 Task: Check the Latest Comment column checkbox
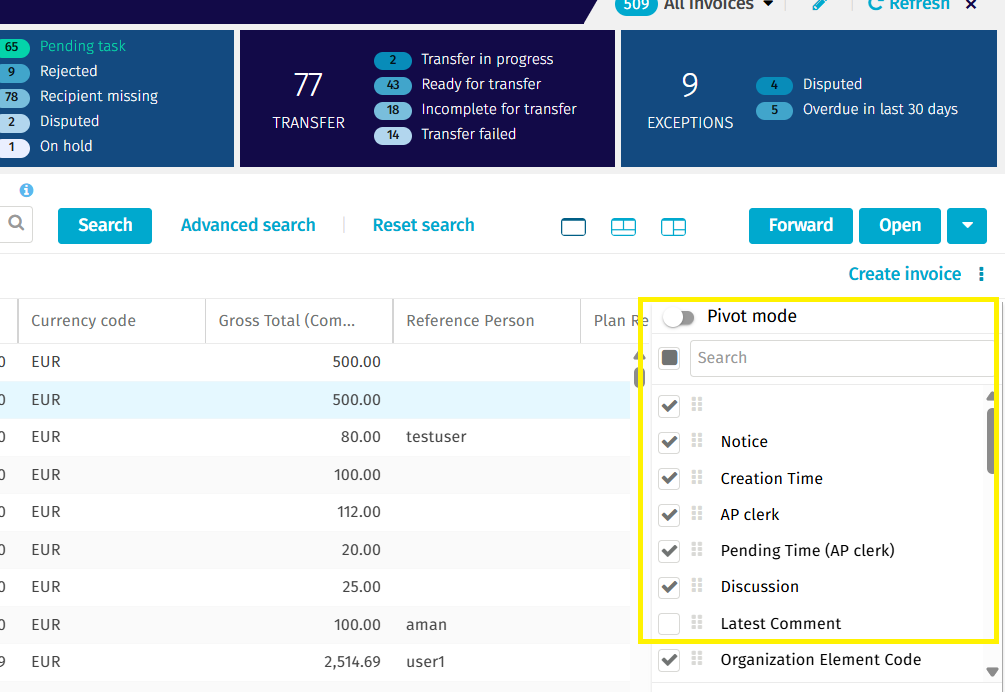(669, 624)
